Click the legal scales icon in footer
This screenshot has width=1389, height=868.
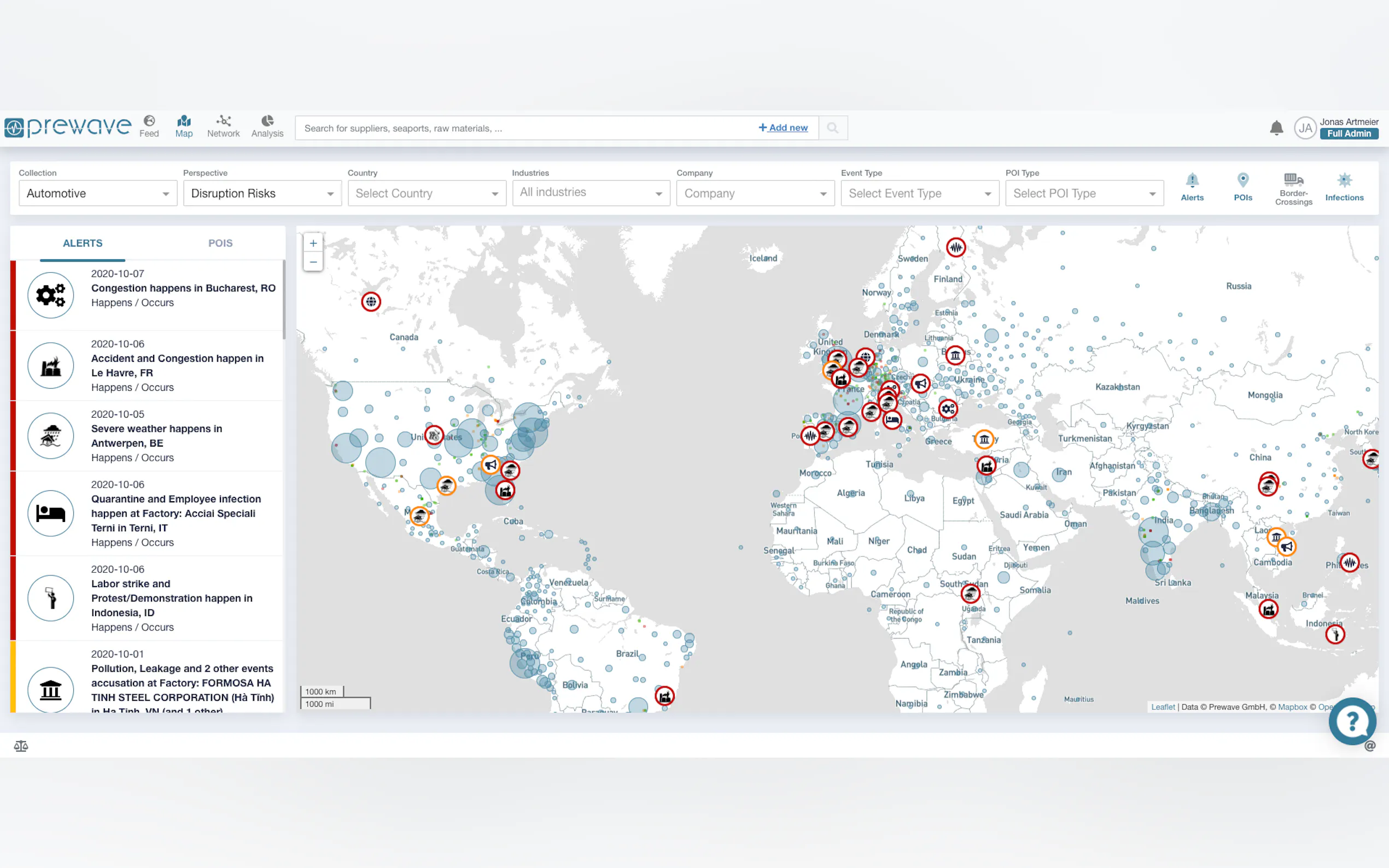[x=21, y=746]
